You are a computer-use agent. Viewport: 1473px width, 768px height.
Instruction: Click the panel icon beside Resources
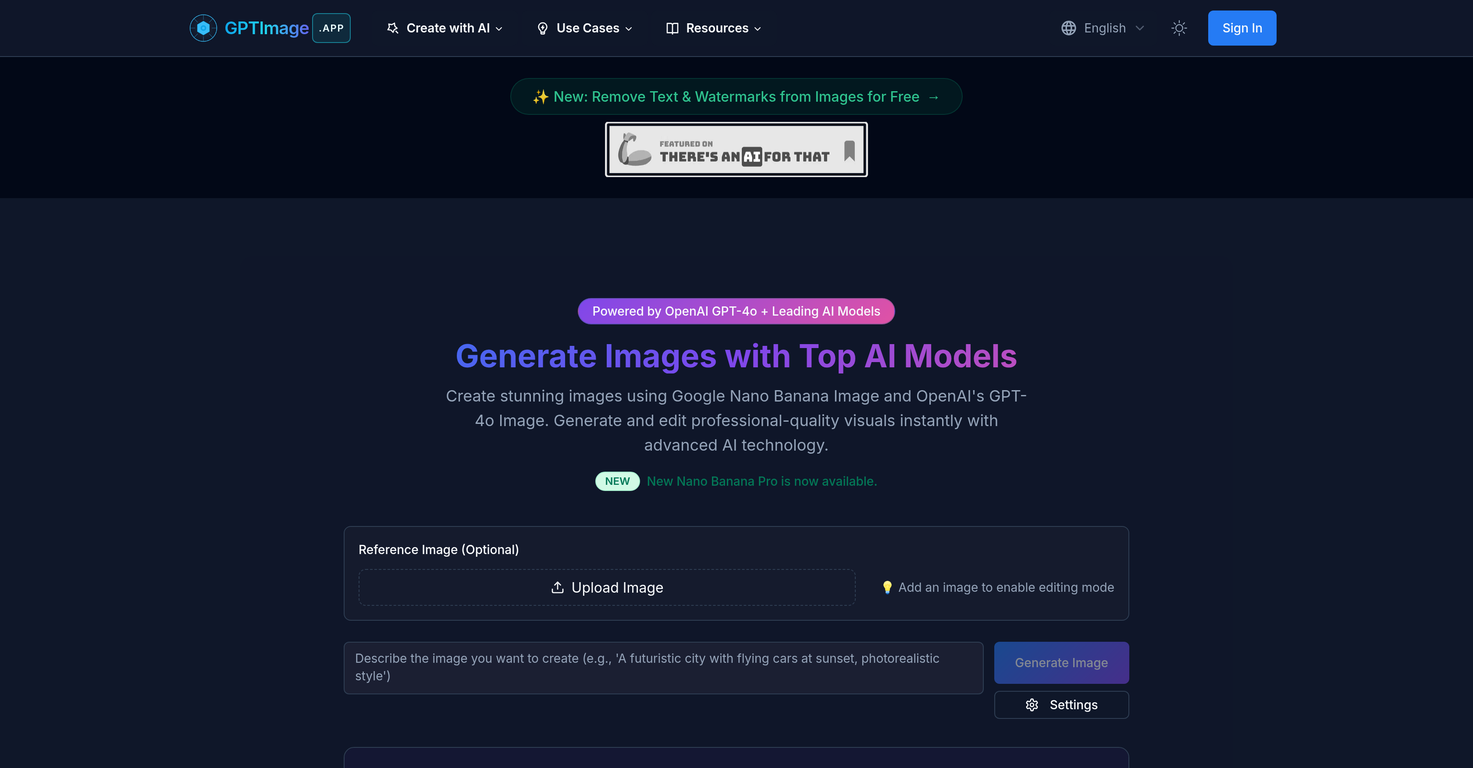click(672, 28)
